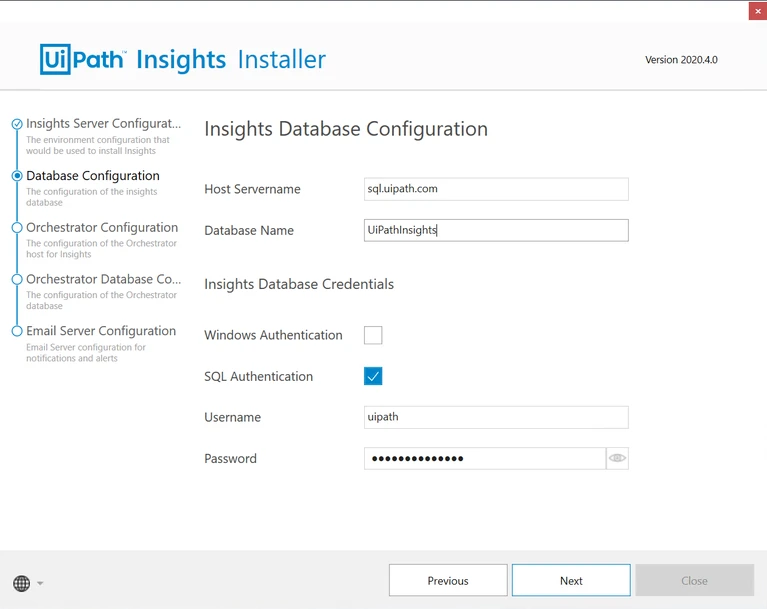Click the greyed Close button

point(695,580)
